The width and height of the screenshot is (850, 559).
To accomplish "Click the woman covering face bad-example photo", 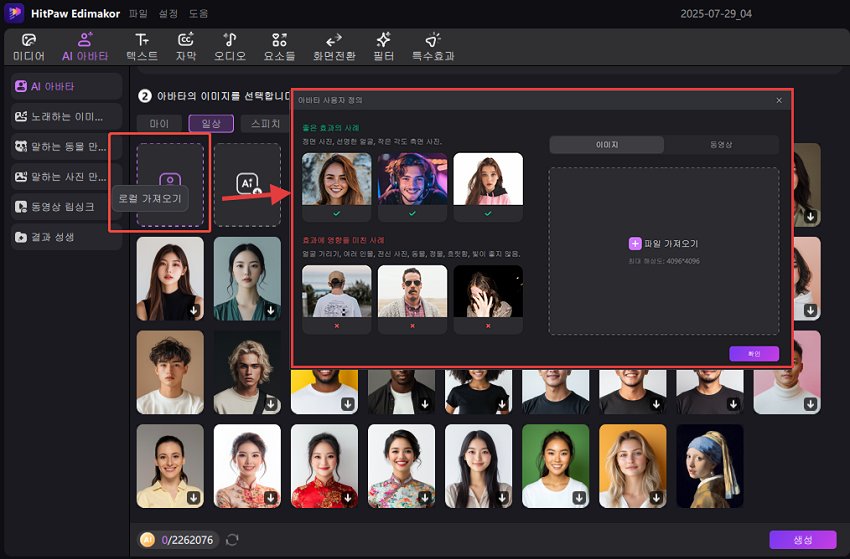I will coord(488,291).
